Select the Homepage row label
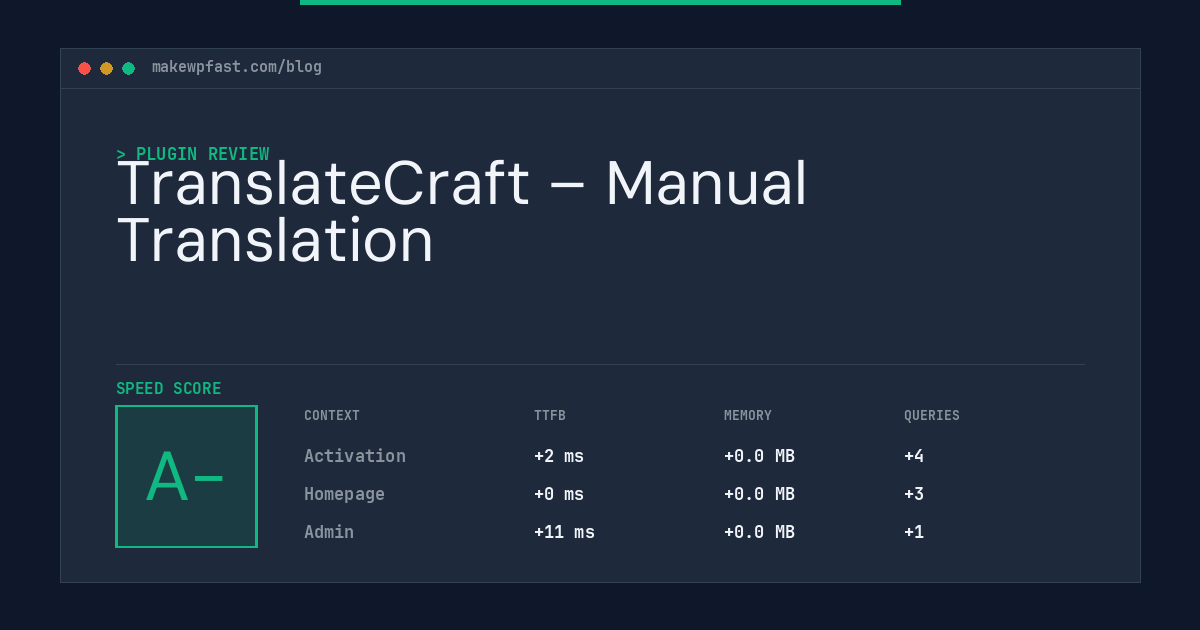Image resolution: width=1200 pixels, height=630 pixels. tap(344, 494)
